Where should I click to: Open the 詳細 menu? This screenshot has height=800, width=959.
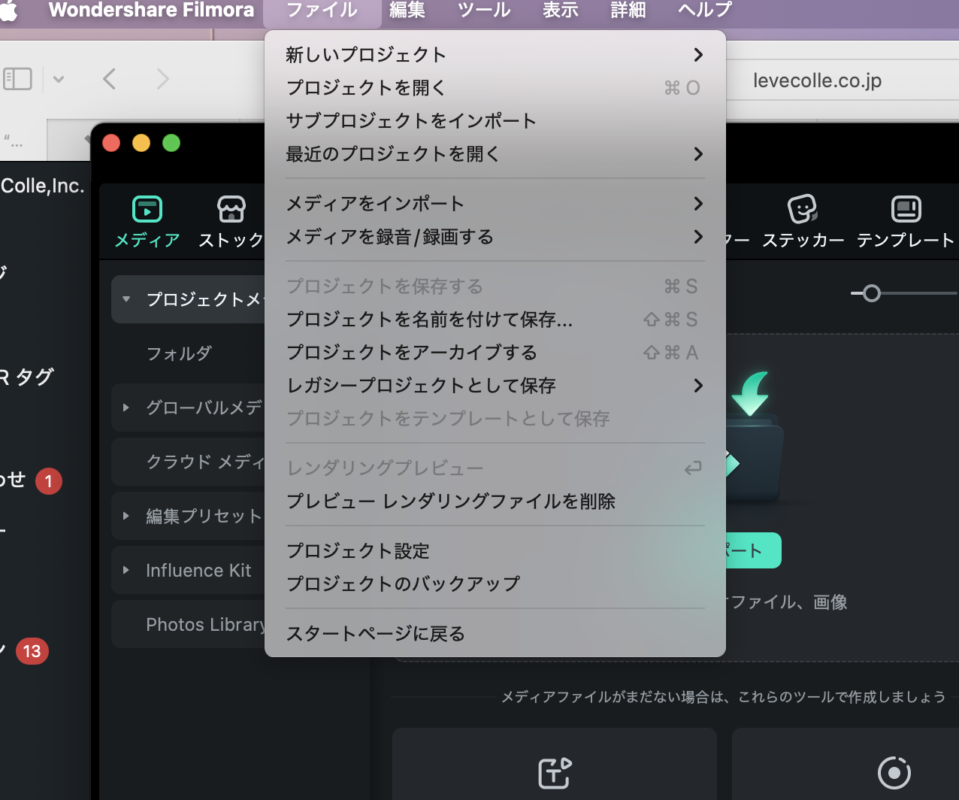pos(628,10)
